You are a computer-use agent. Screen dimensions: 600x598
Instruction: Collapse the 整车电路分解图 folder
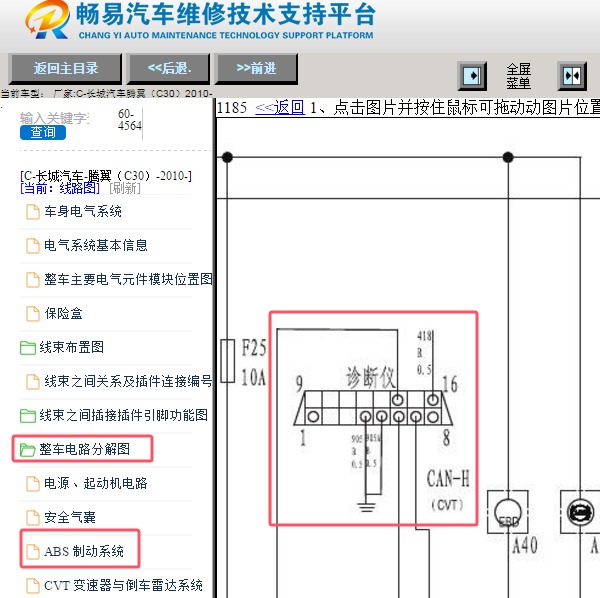84,449
